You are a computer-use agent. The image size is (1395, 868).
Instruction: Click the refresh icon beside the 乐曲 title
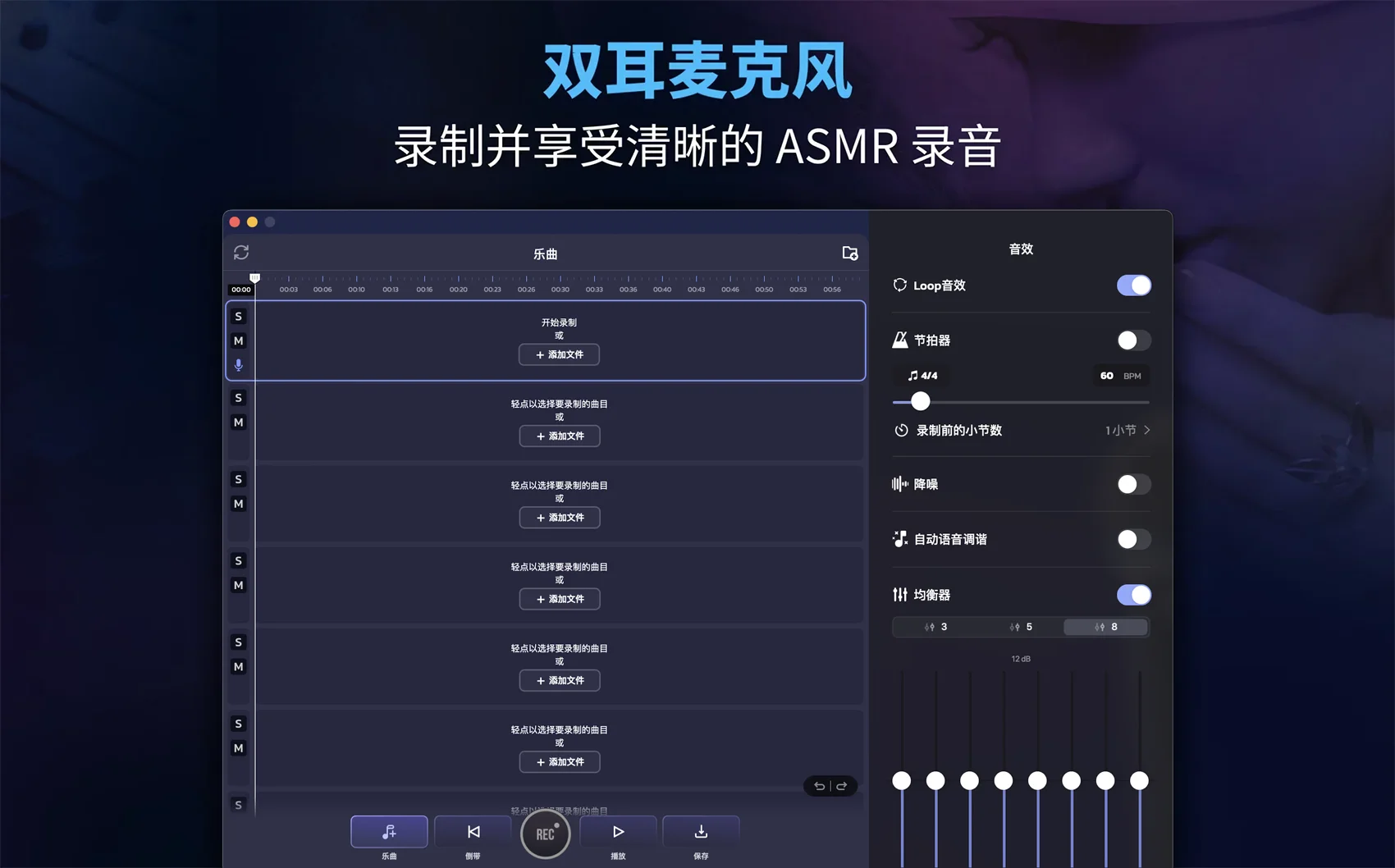241,253
